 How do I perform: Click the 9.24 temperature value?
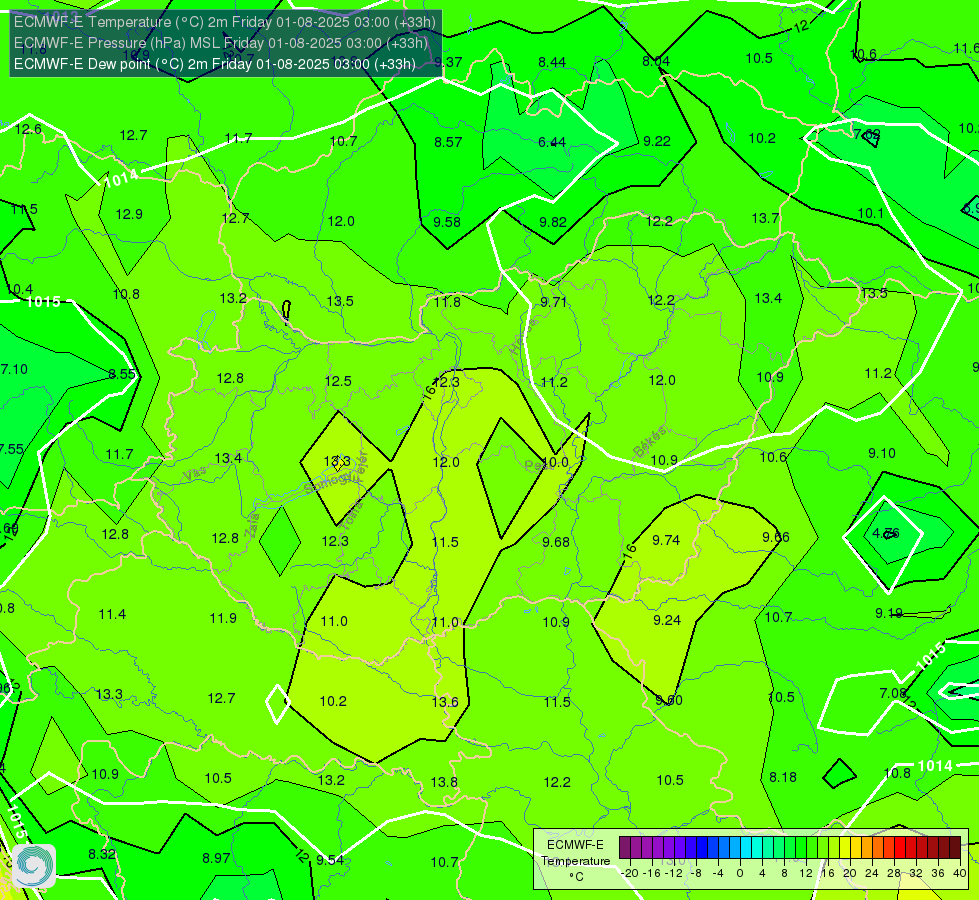pyautogui.click(x=667, y=620)
